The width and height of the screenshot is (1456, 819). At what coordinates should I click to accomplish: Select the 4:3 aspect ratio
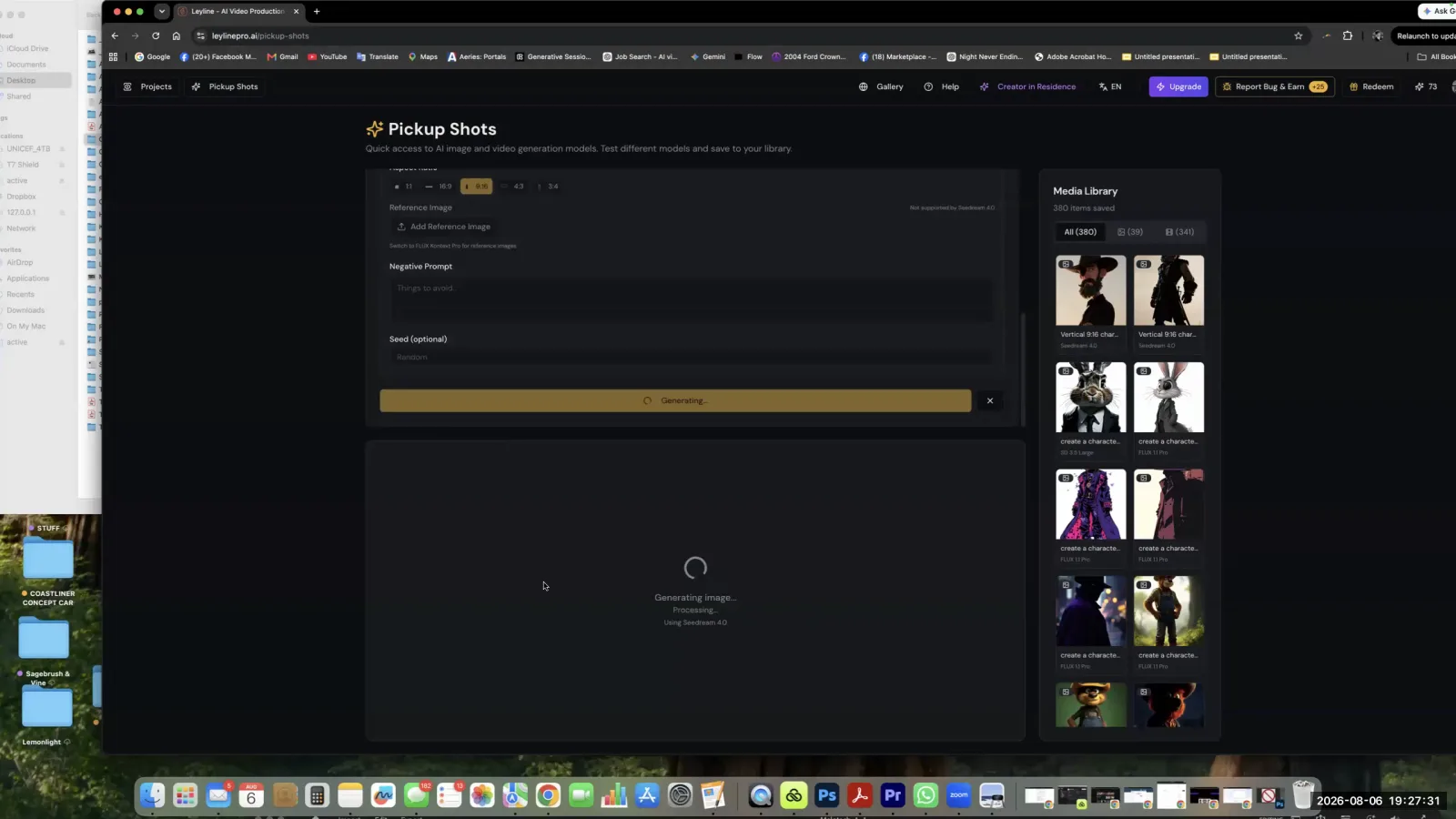(512, 187)
